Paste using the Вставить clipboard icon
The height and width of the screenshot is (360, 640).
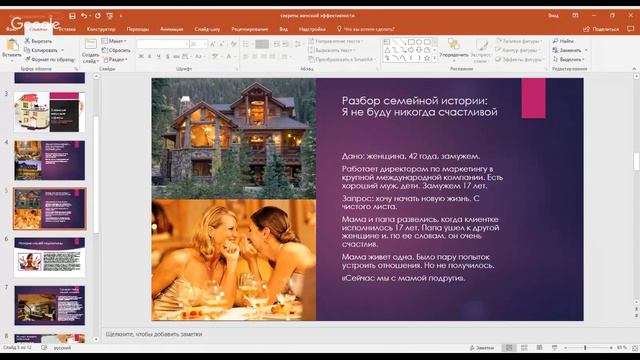coord(12,45)
